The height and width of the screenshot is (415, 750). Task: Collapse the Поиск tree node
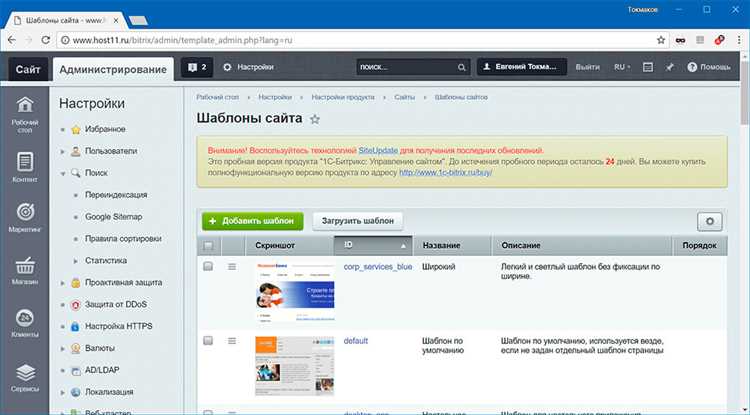click(x=63, y=174)
